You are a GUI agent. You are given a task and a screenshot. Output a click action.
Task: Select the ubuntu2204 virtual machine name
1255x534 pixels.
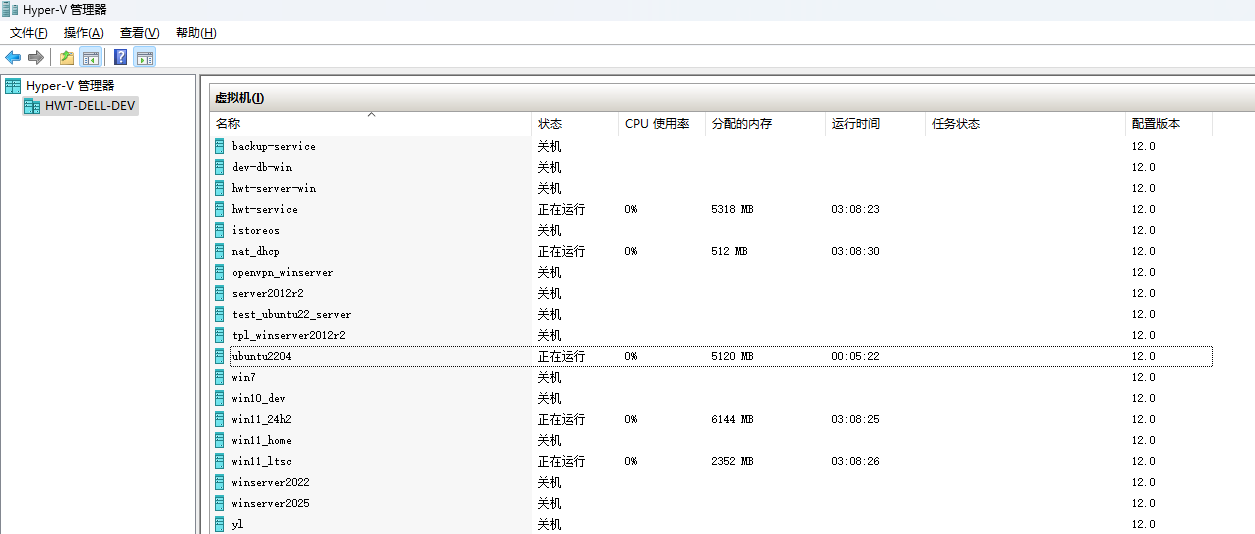(261, 356)
